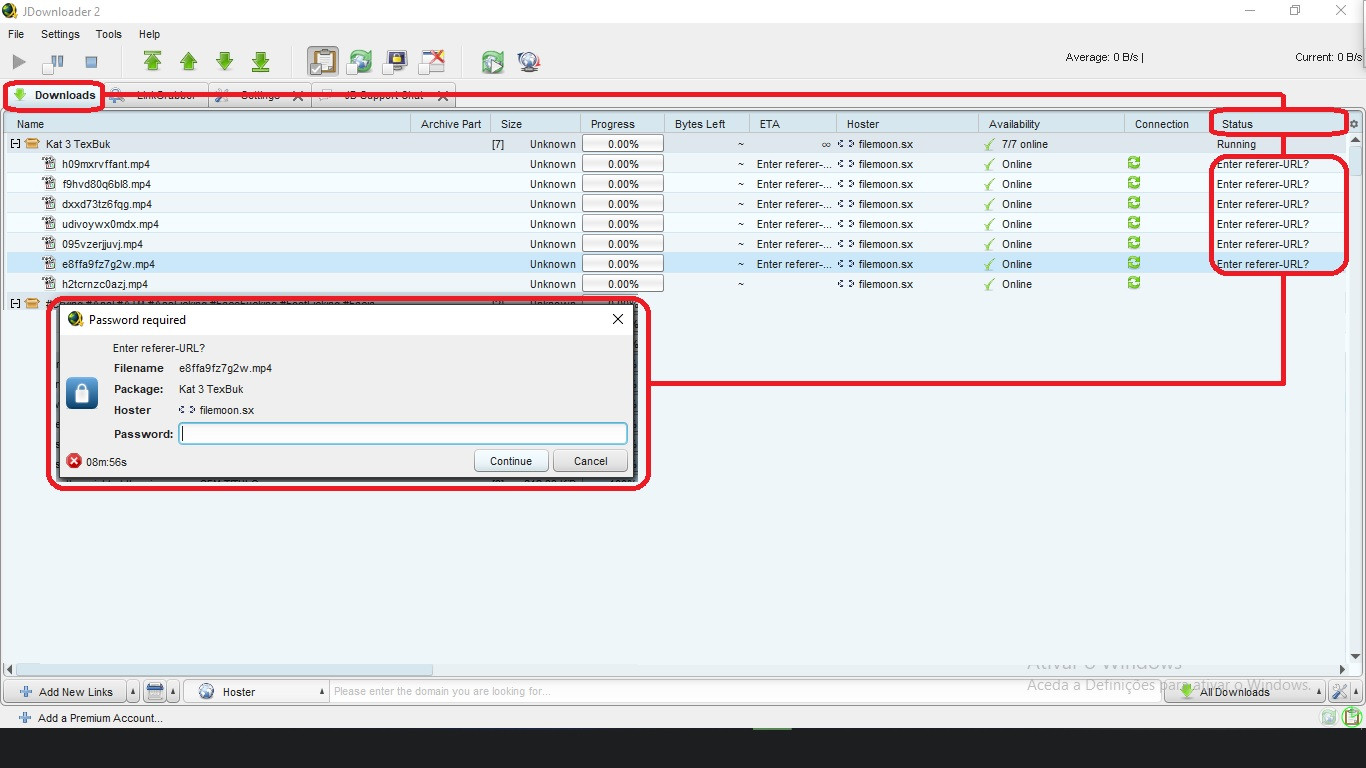The height and width of the screenshot is (768, 1366).
Task: Click connection icon for dxxd73tz6fqg.mp4
Action: coord(1134,203)
